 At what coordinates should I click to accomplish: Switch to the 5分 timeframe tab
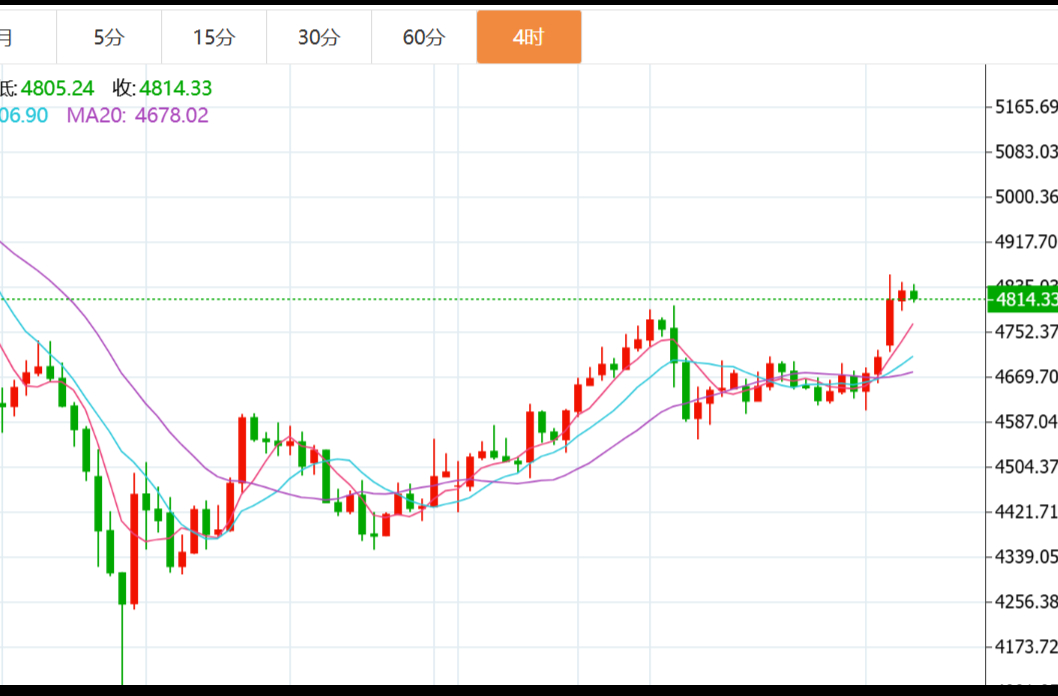109,38
